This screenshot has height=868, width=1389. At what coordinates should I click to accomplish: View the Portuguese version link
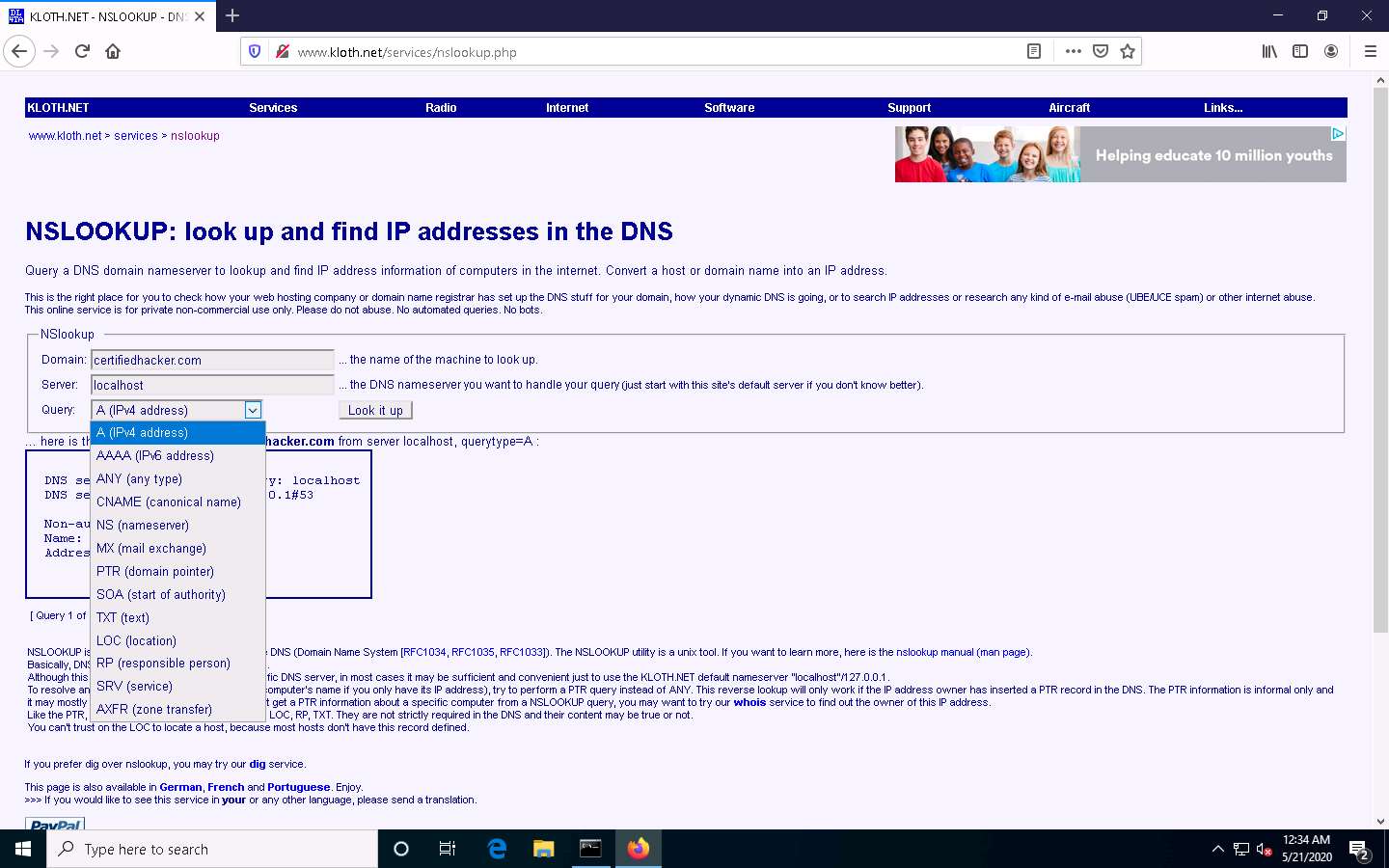click(x=298, y=787)
